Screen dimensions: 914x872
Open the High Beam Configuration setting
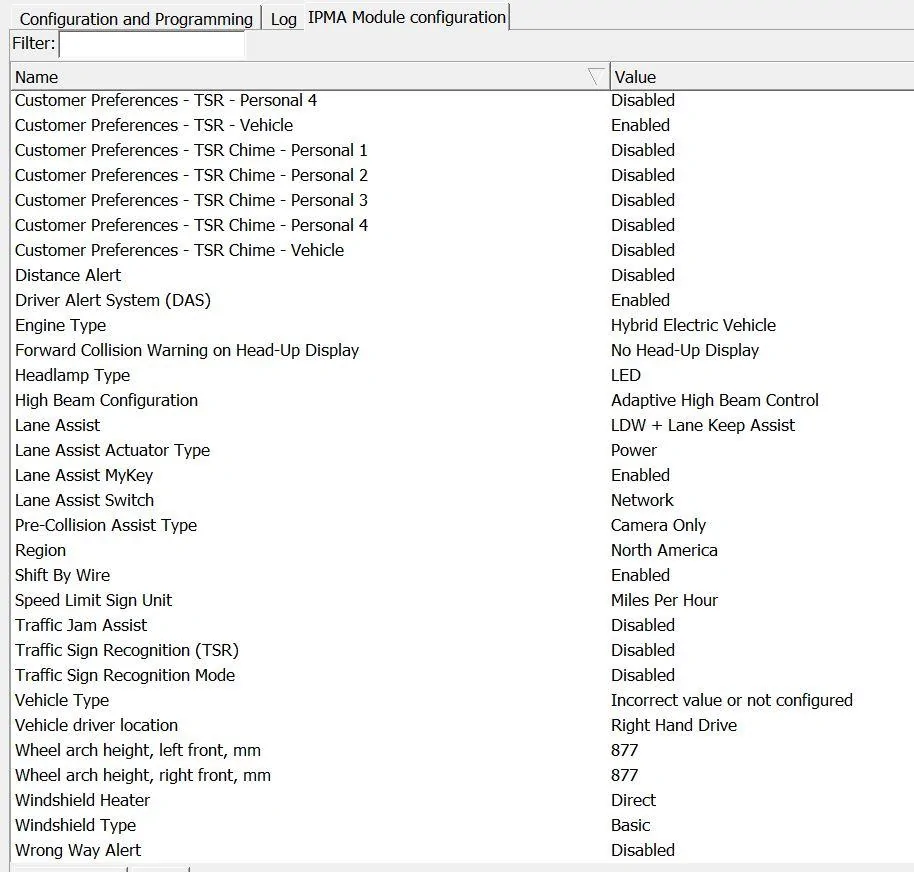tap(106, 400)
